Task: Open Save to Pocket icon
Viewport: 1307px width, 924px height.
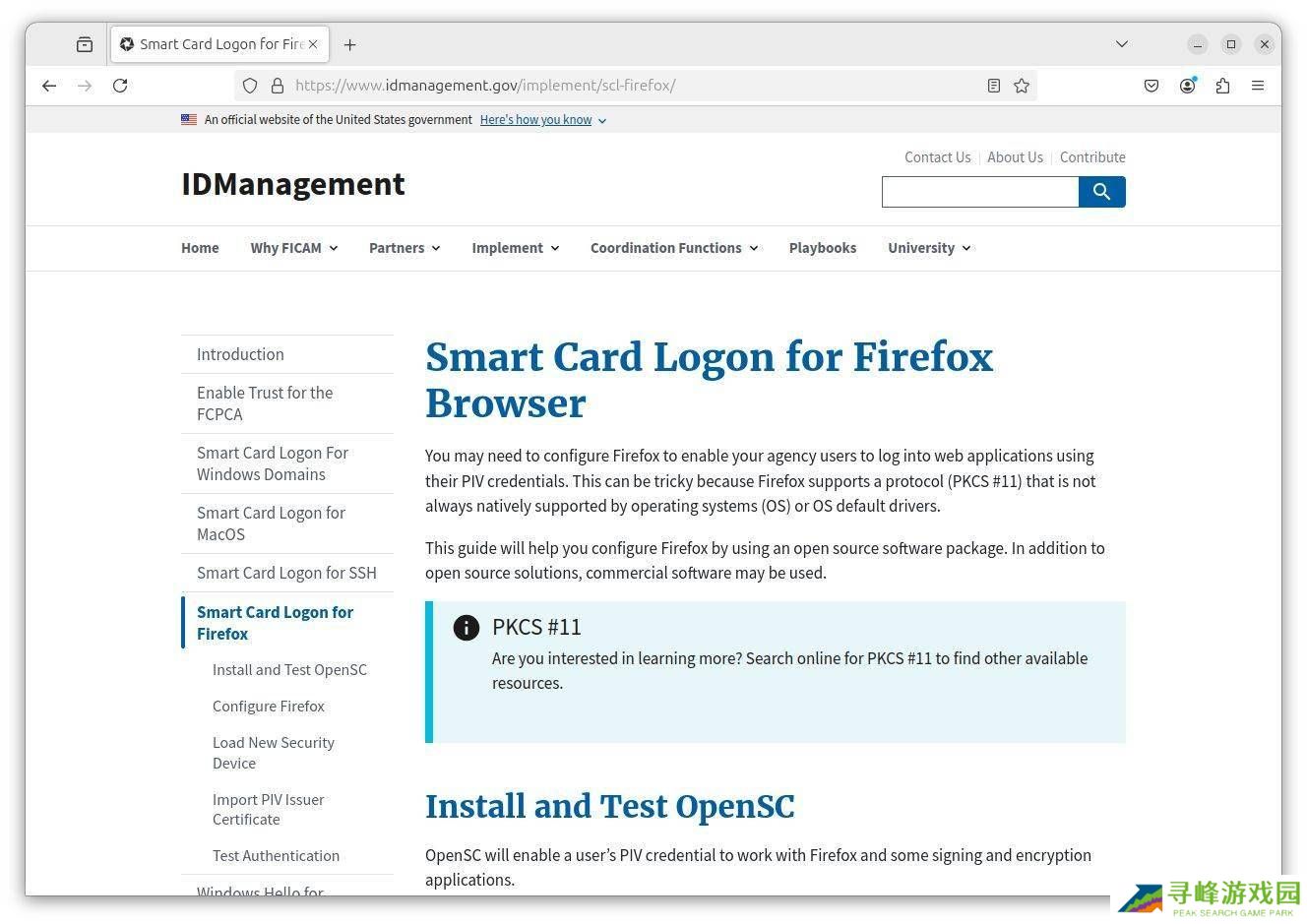Action: coord(1151,86)
